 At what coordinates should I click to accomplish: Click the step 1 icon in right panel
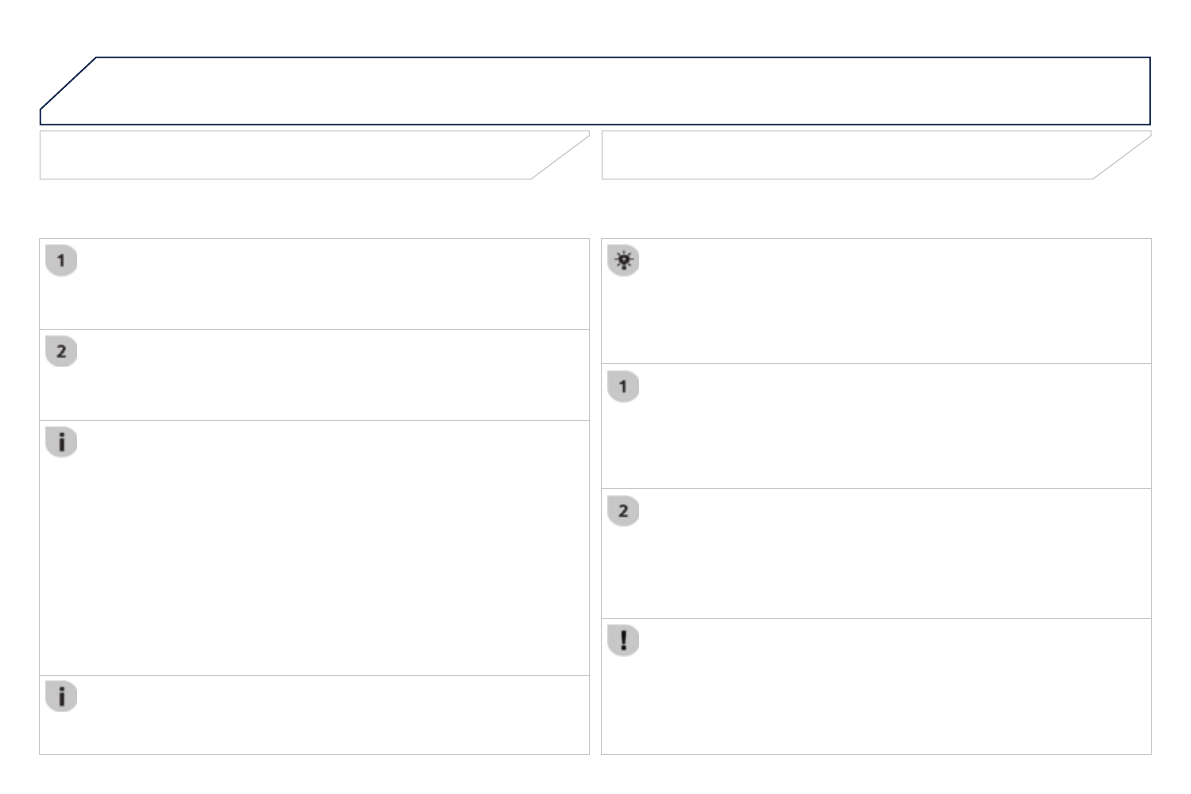[625, 387]
